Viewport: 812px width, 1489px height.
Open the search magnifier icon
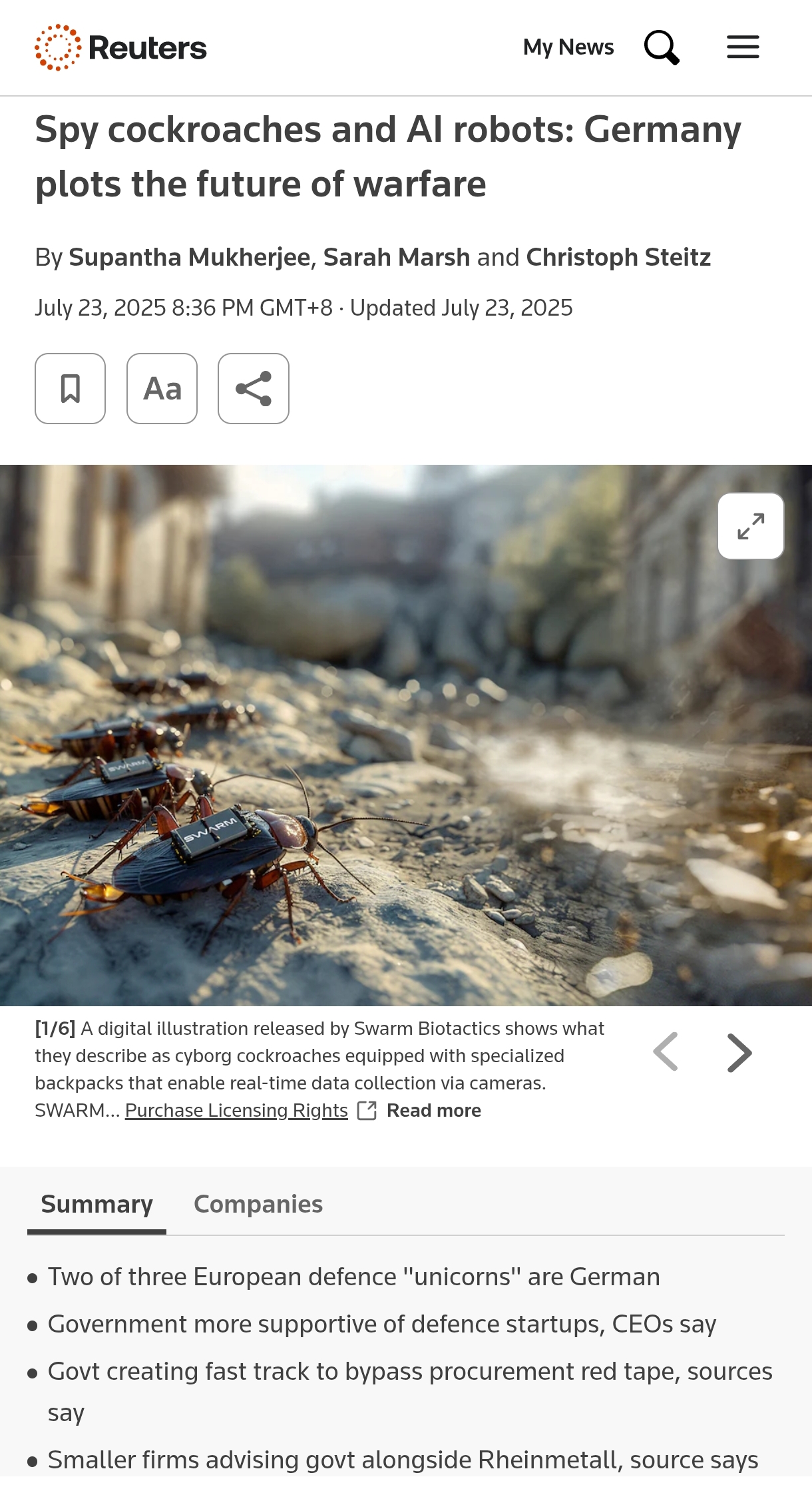tap(662, 47)
